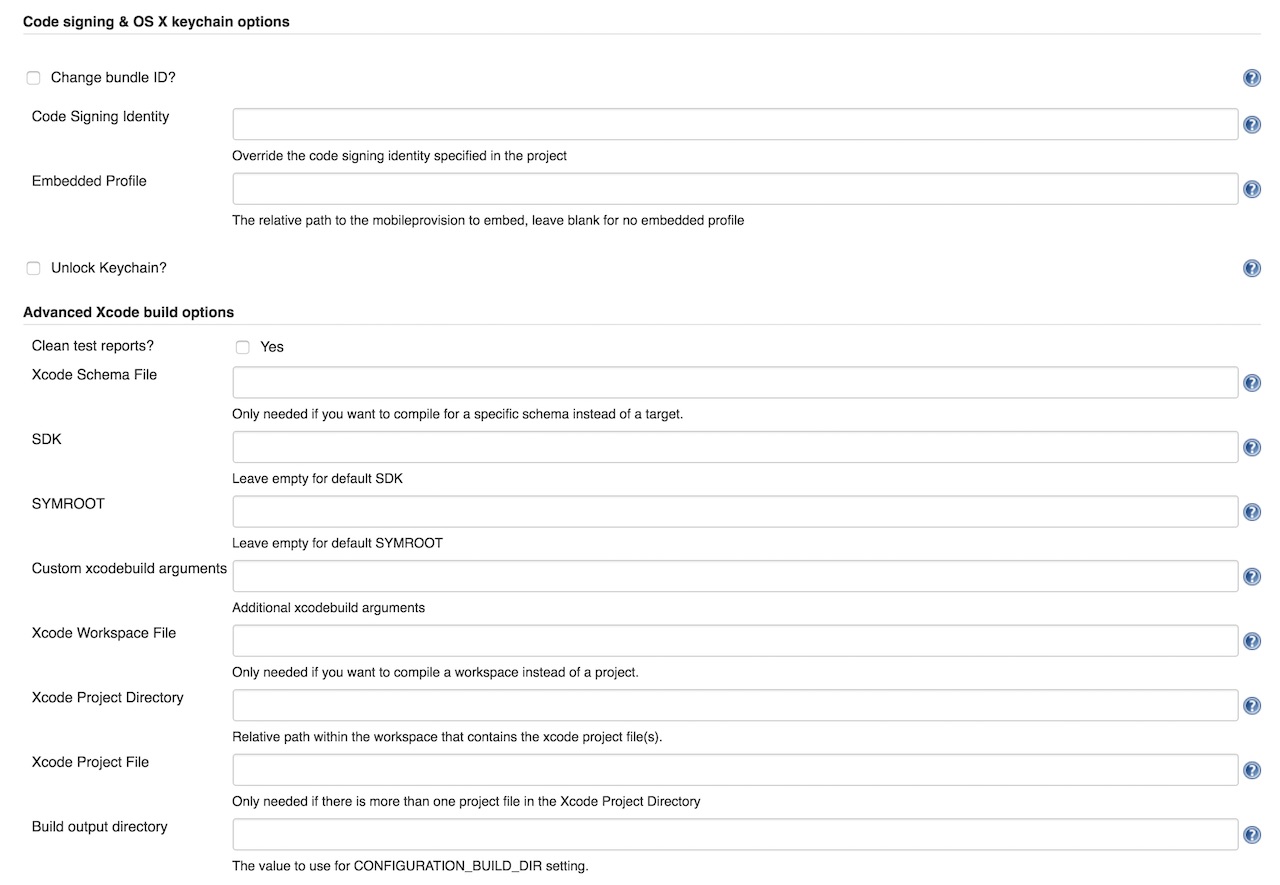Open help for Unlock Keychain option
Viewport: 1280px width, 885px height.
1251,268
